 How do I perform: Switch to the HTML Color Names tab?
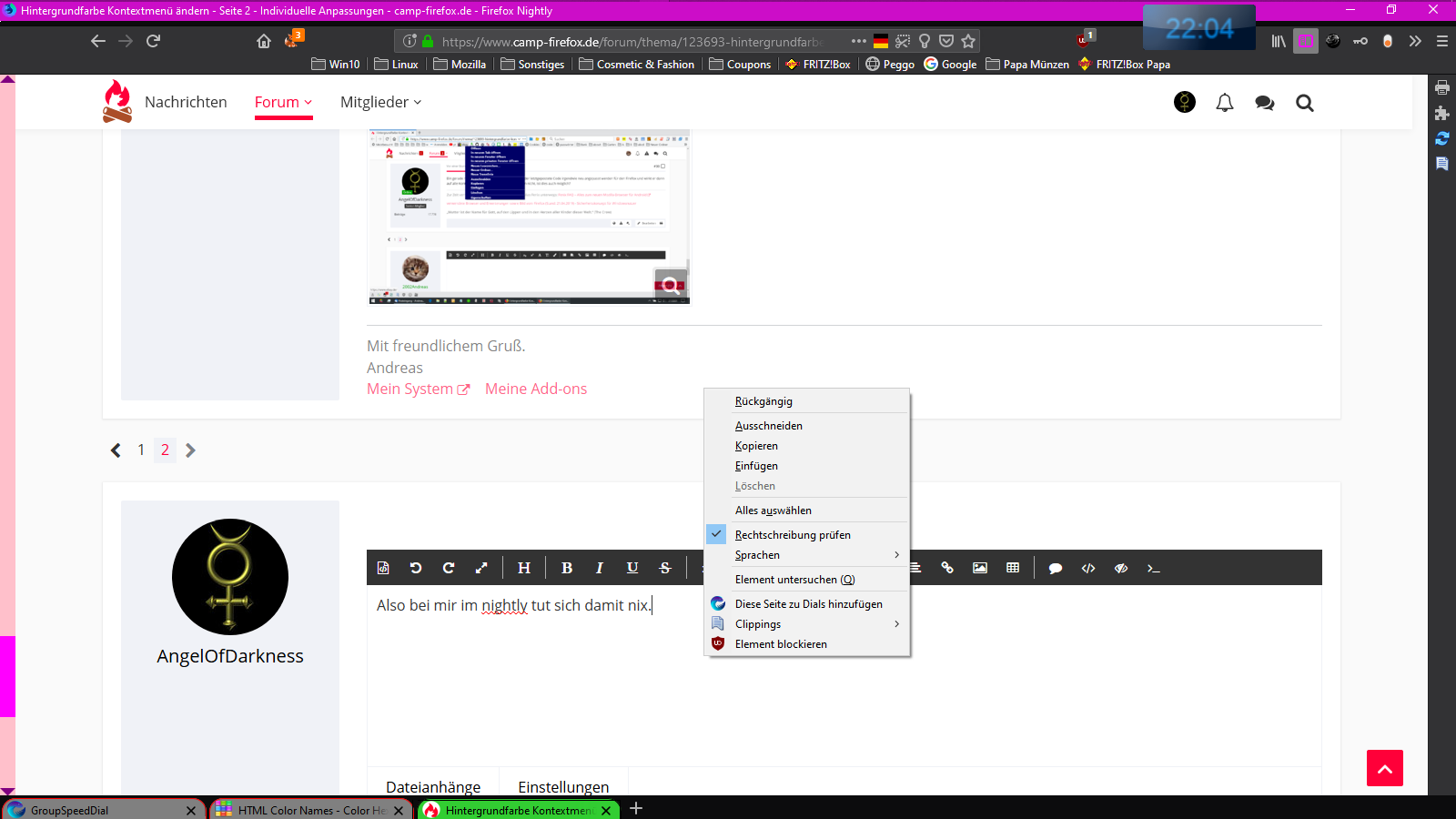311,810
